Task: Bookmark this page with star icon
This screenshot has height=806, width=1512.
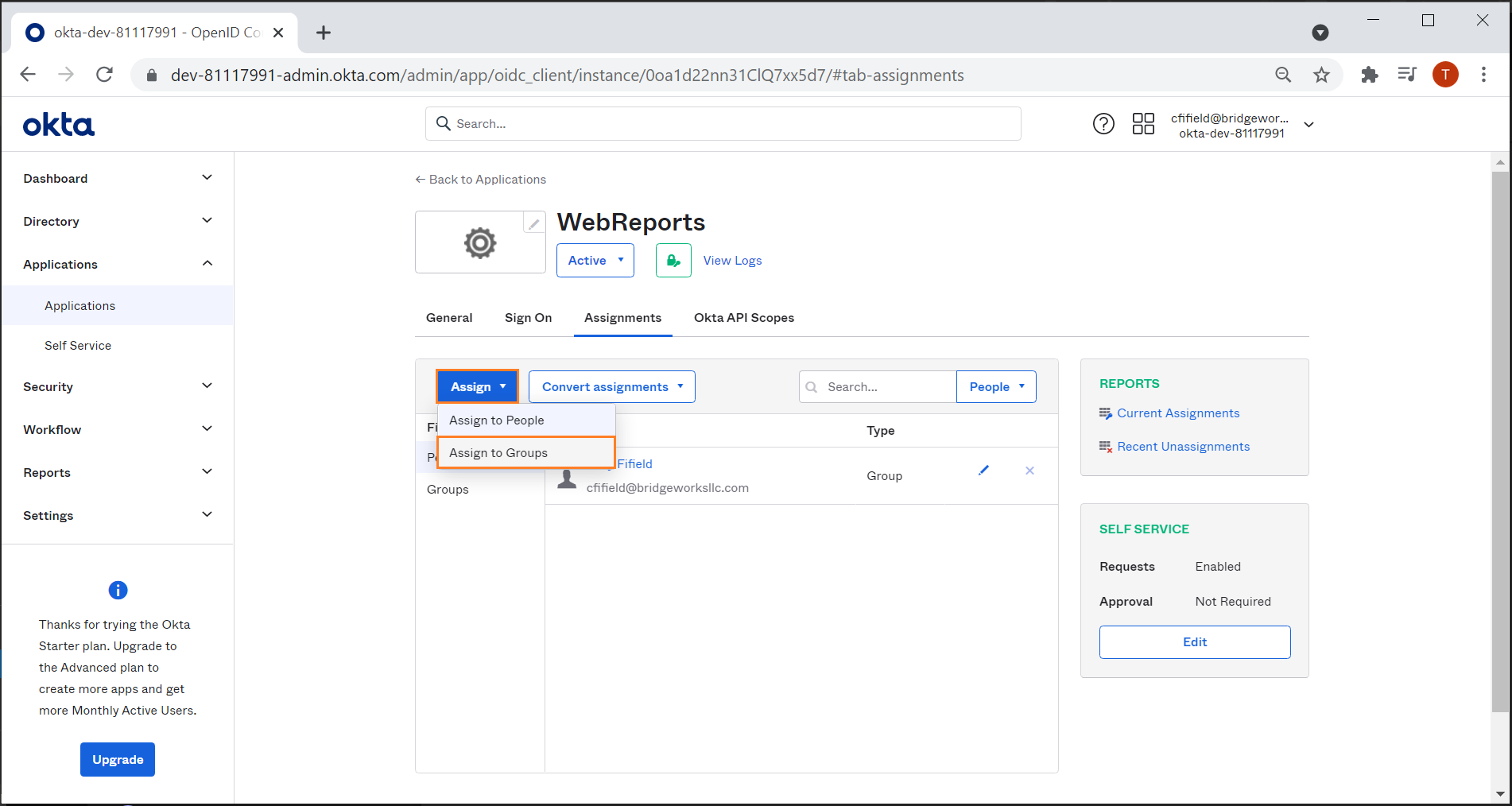Action: 1321,75
